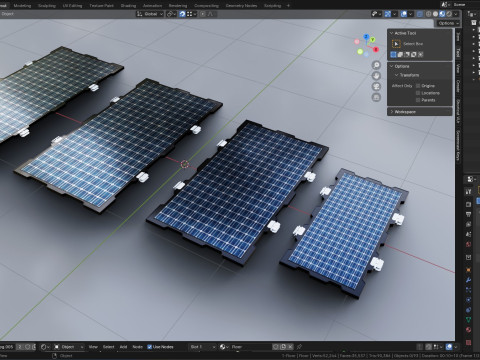Open the Geometry Nodes workspace tab

(241, 5)
